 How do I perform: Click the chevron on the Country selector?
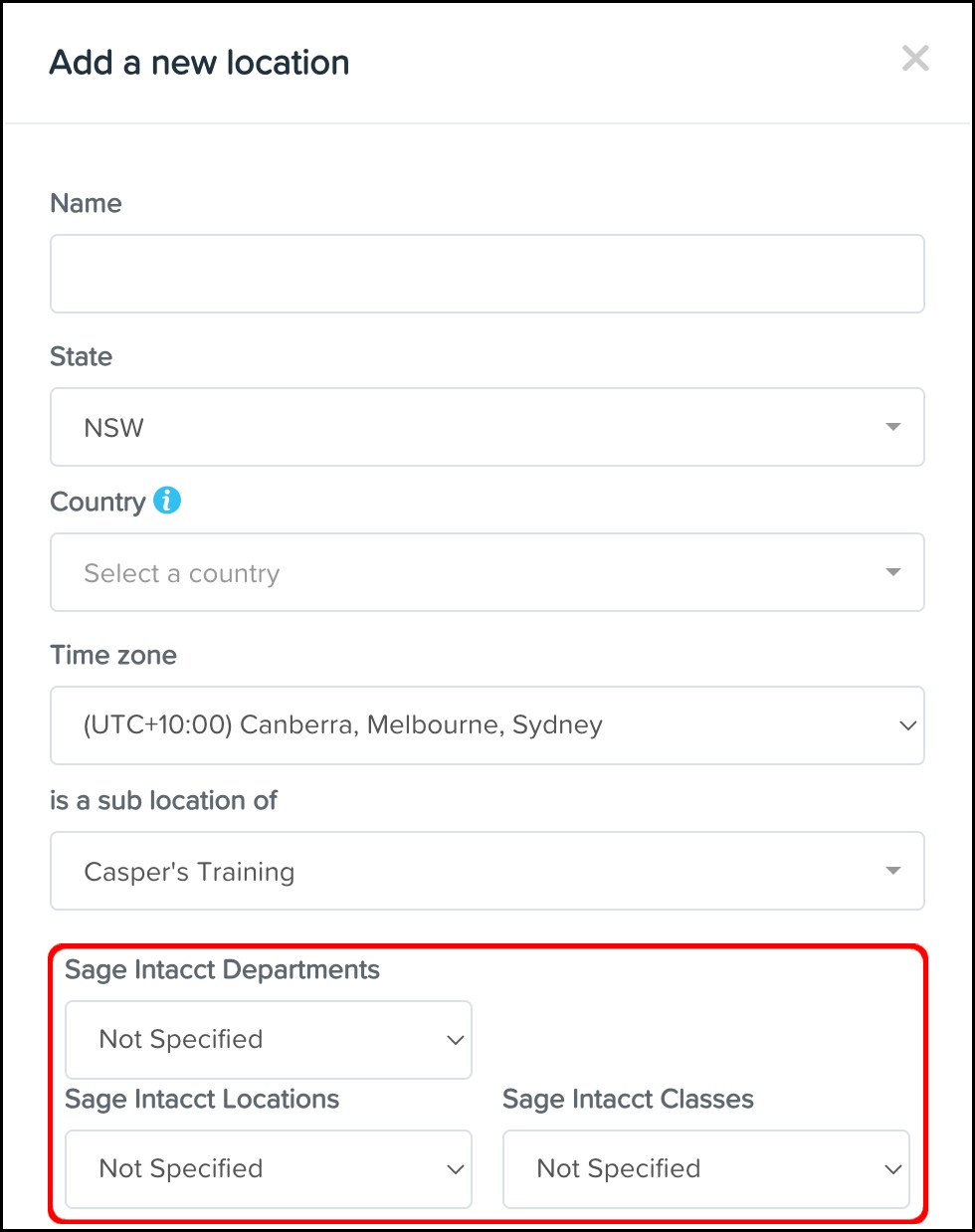tap(894, 572)
